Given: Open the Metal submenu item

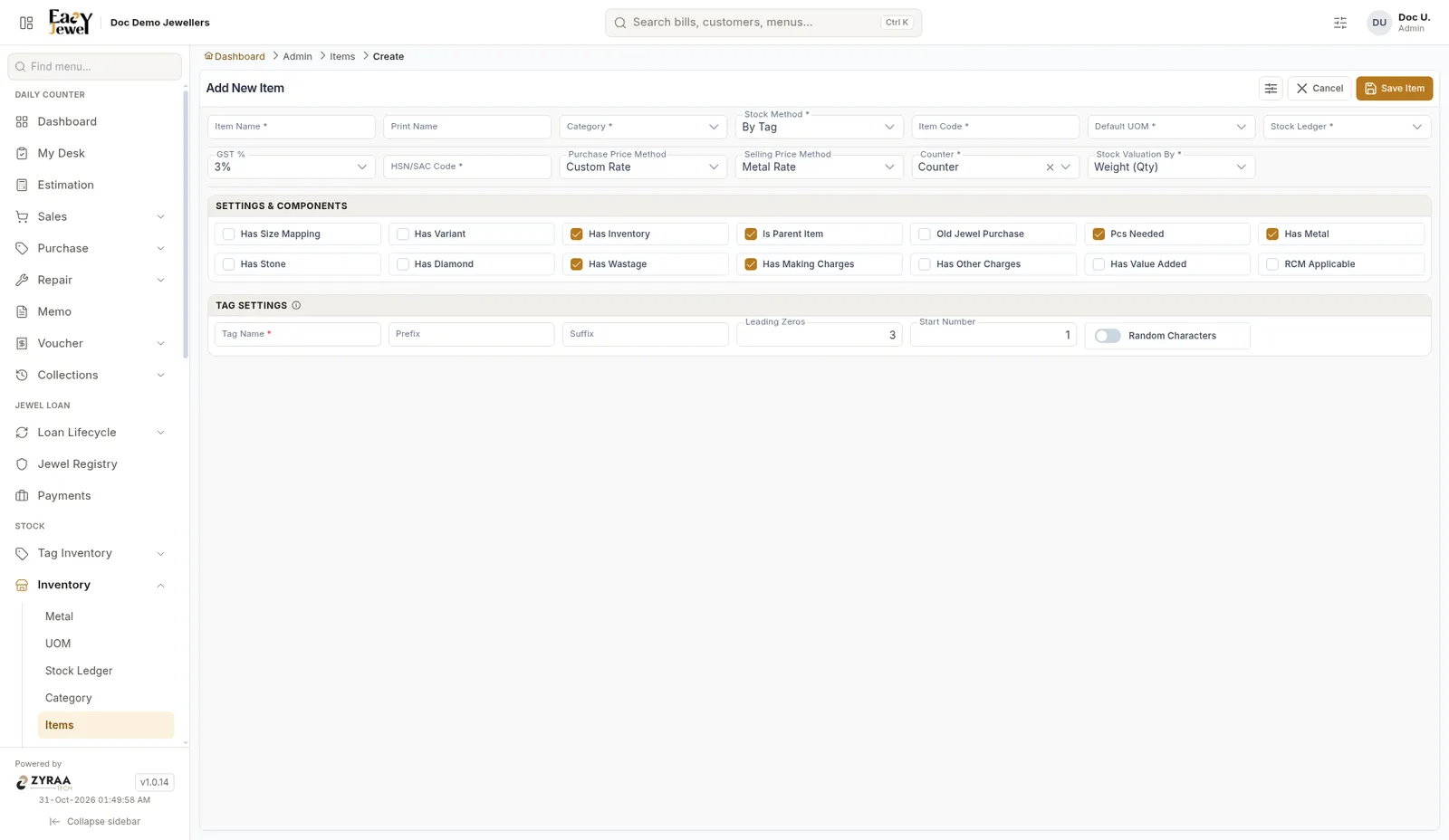Looking at the screenshot, I should pyautogui.click(x=105, y=616).
